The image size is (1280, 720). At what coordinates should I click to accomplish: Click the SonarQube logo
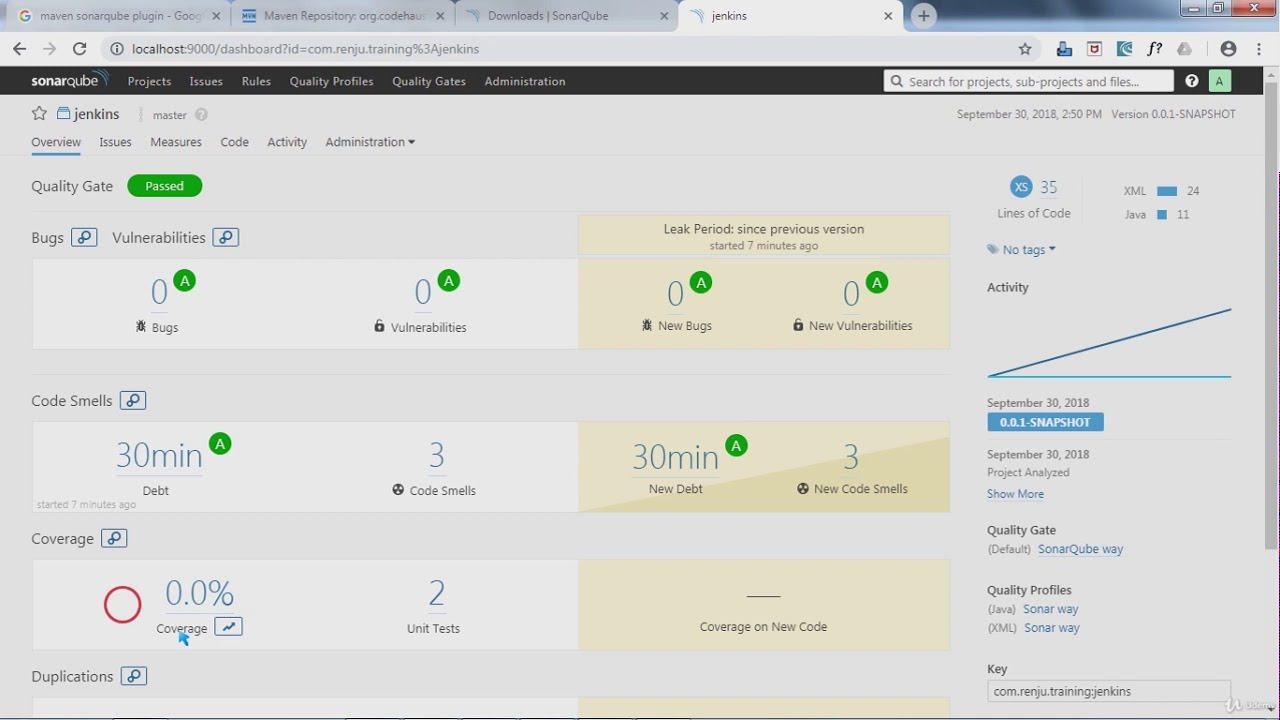pos(69,81)
